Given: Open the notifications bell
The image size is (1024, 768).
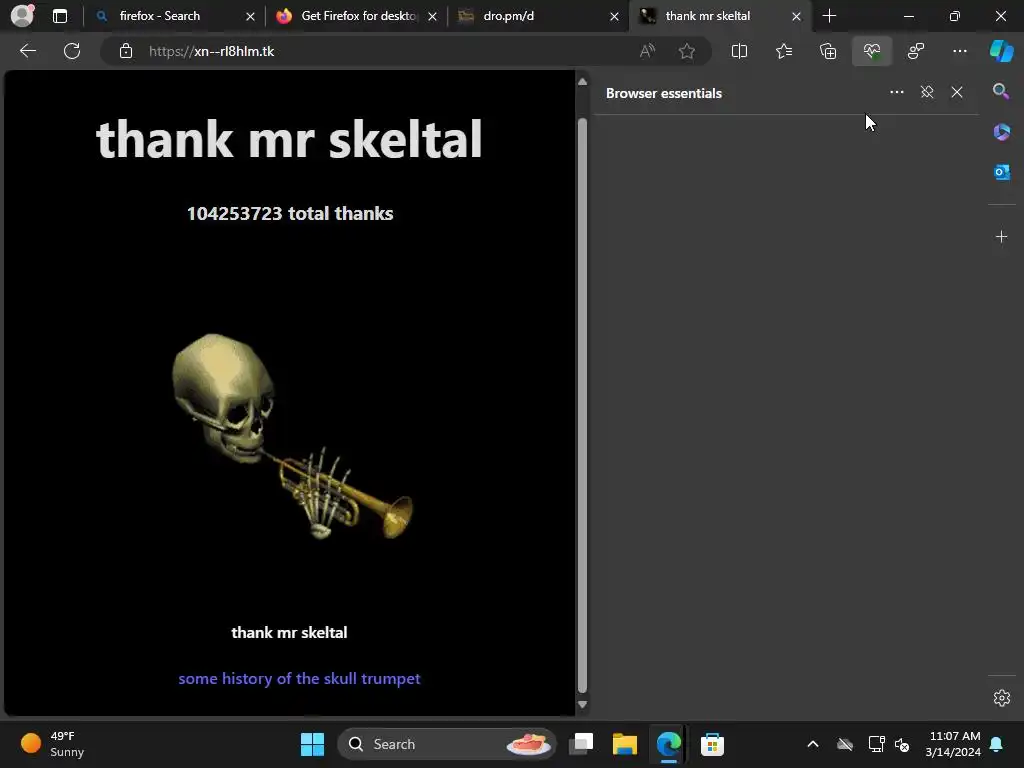Looking at the screenshot, I should [x=997, y=744].
